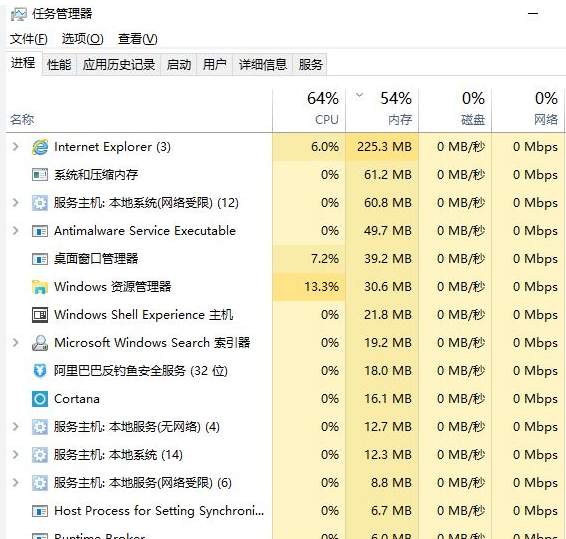The image size is (566, 539).
Task: Click the 6.0% CPU value
Action: click(325, 147)
